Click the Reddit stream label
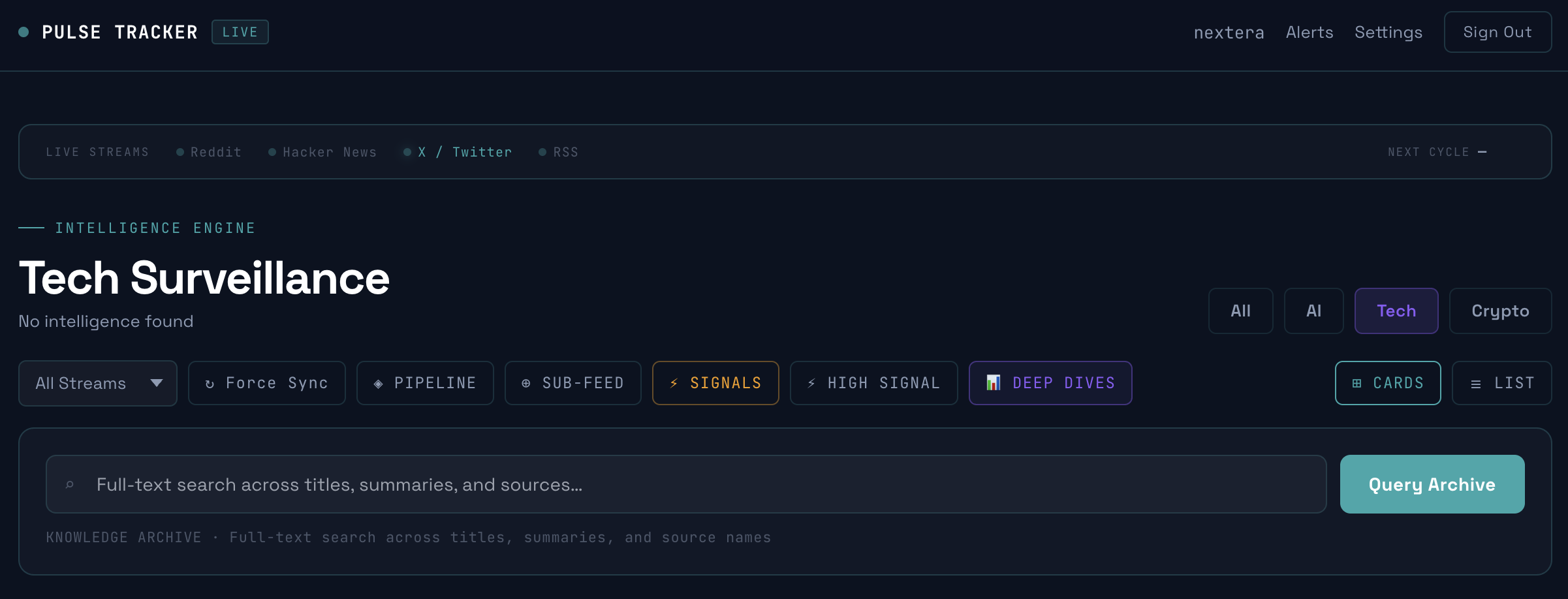 tap(216, 152)
